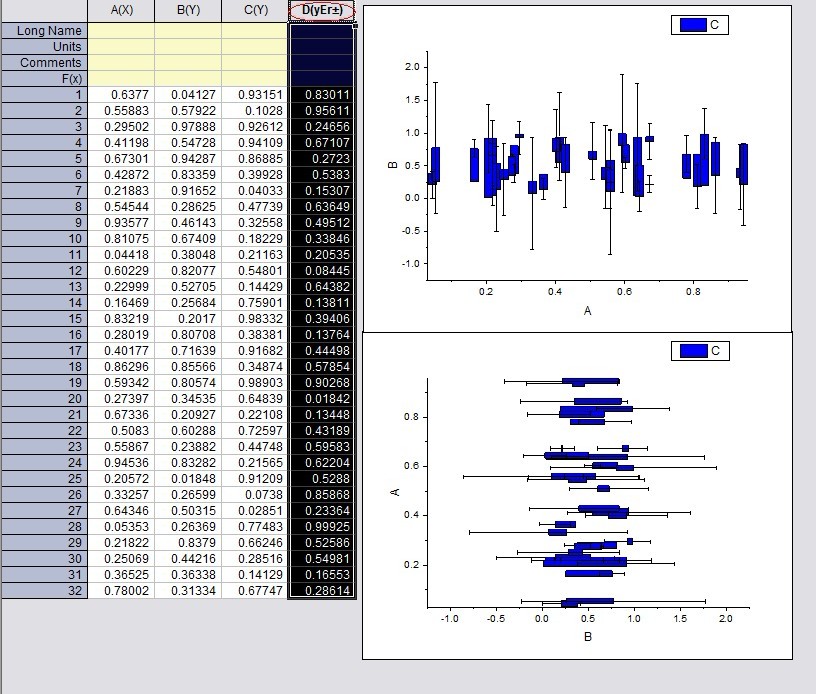Image resolution: width=816 pixels, height=694 pixels.
Task: Click x-axis title A in top graph
Action: click(x=588, y=311)
